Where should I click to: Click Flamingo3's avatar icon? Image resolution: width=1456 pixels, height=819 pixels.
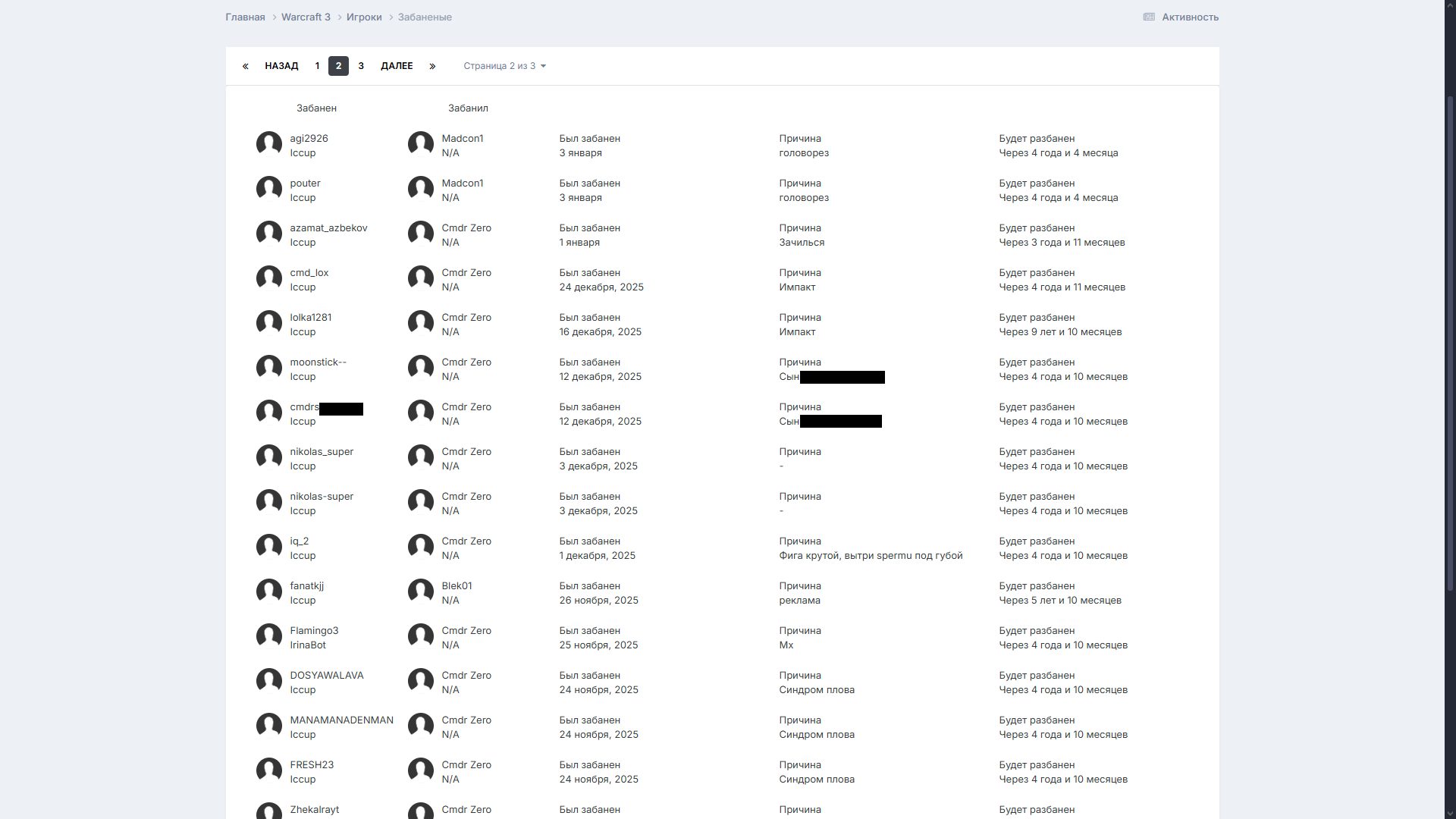coord(269,637)
